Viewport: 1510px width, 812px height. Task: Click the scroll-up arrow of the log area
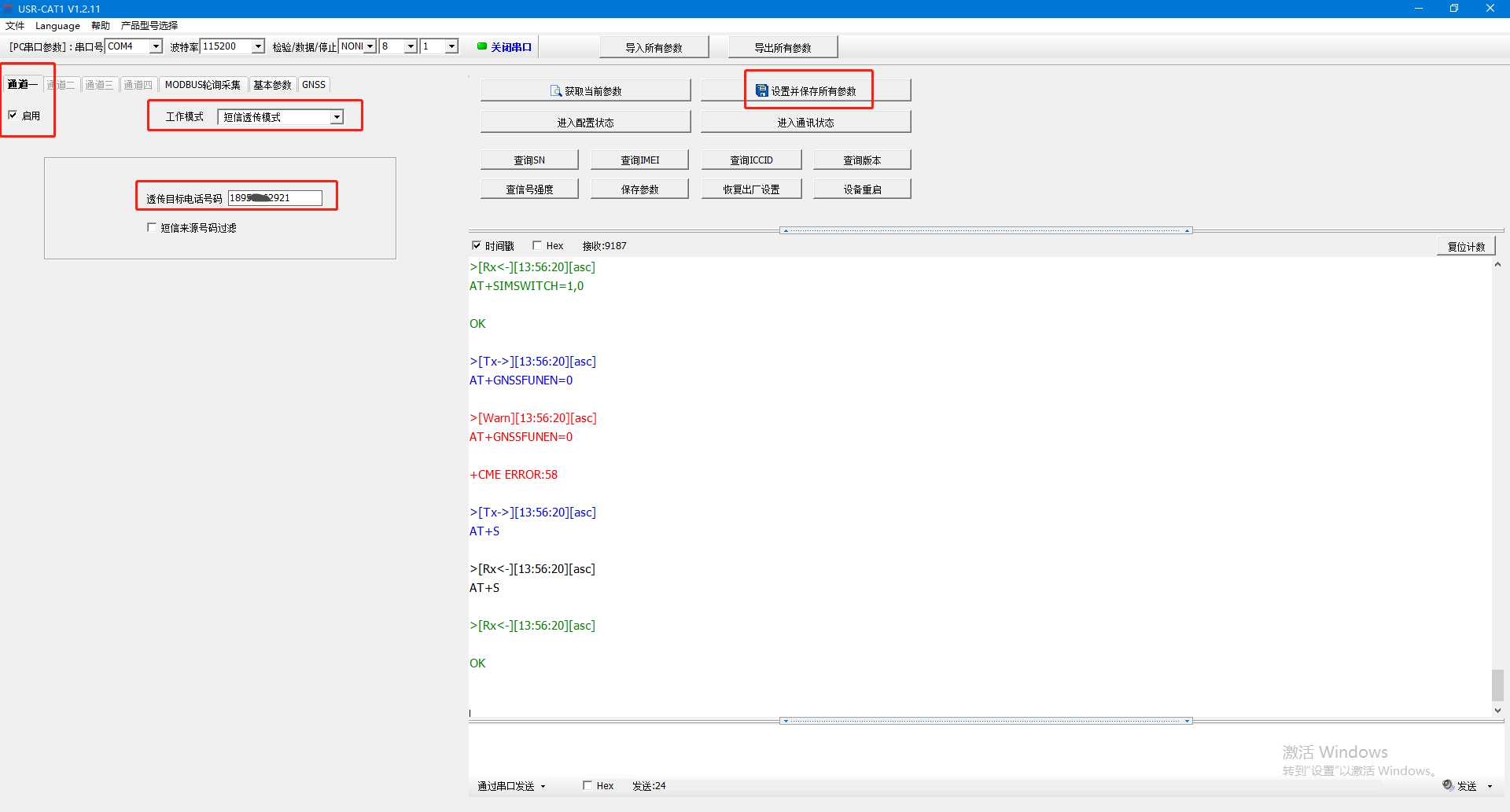click(x=1497, y=265)
